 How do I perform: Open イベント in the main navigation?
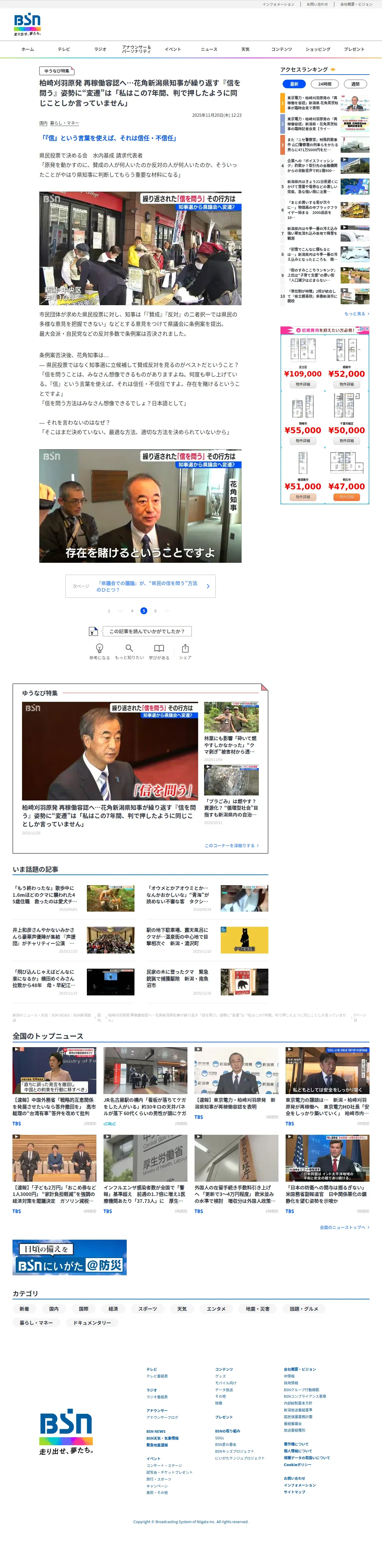click(x=173, y=49)
